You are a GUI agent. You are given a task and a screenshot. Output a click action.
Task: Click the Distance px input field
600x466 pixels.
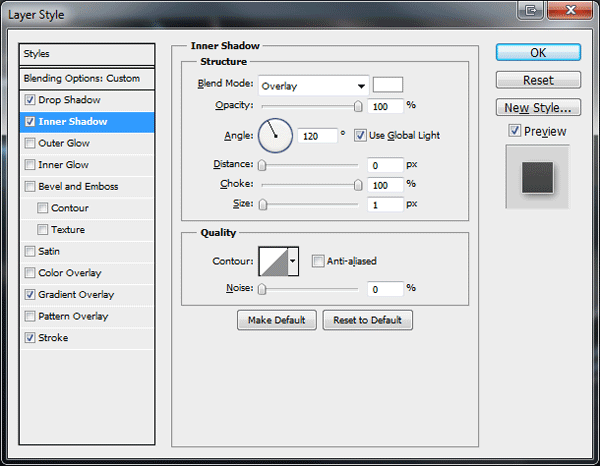coord(385,165)
